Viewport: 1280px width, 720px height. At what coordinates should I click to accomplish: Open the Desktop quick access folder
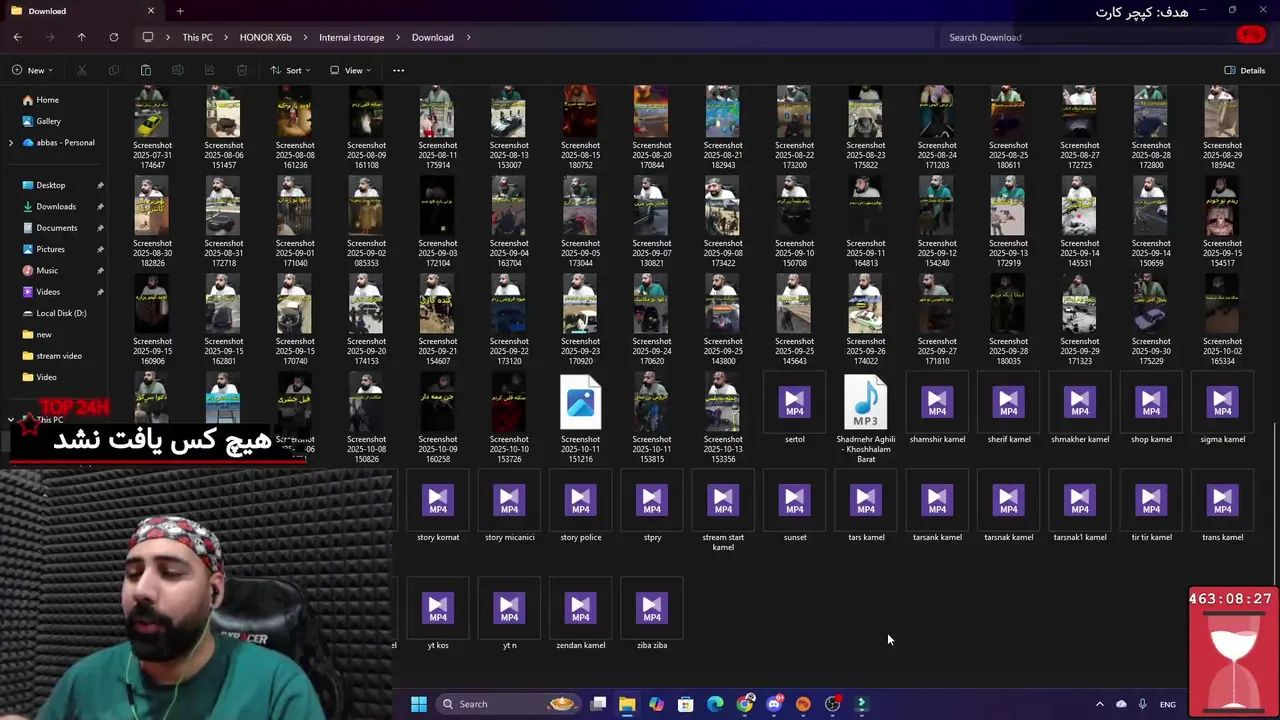pyautogui.click(x=51, y=185)
